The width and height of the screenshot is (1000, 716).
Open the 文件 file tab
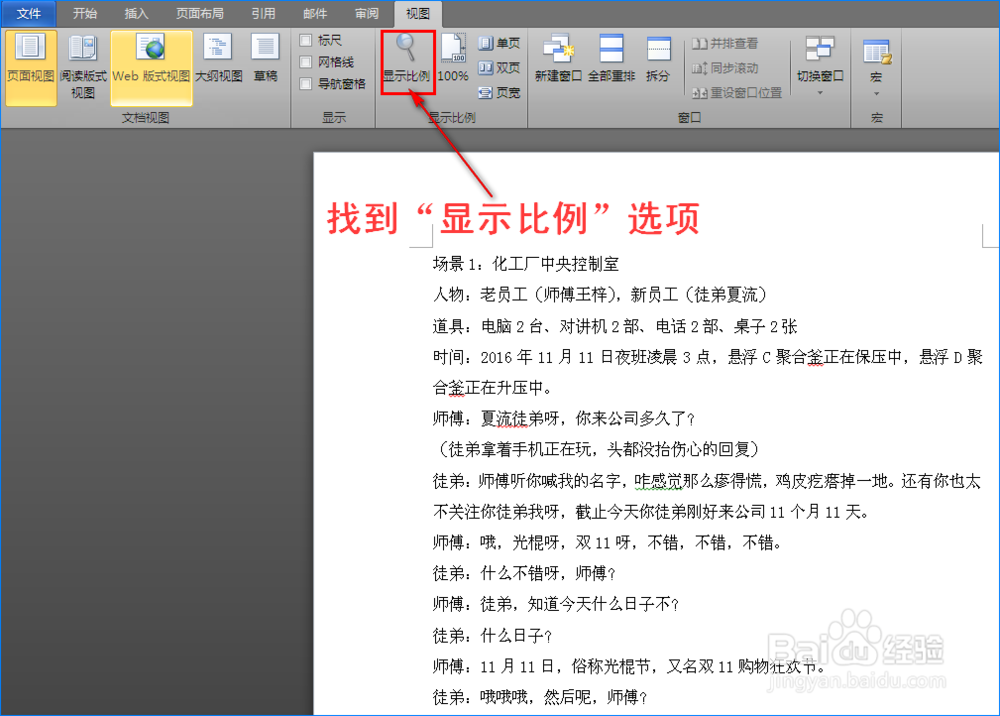click(x=29, y=13)
